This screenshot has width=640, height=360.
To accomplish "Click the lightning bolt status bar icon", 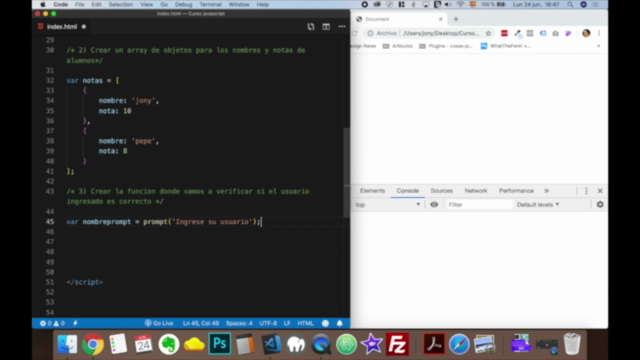I will [x=75, y=323].
